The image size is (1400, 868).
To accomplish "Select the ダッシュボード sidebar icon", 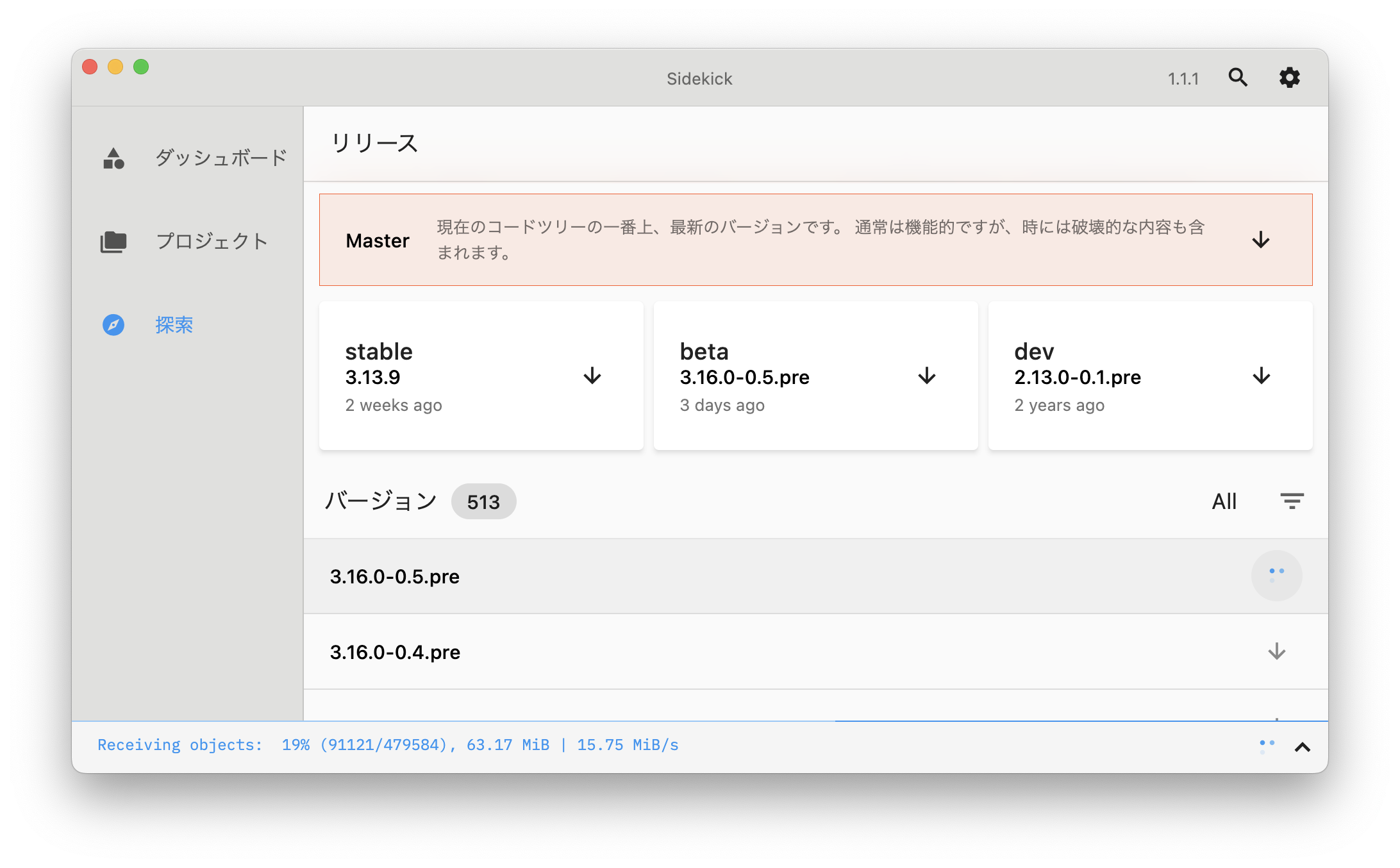I will [114, 158].
